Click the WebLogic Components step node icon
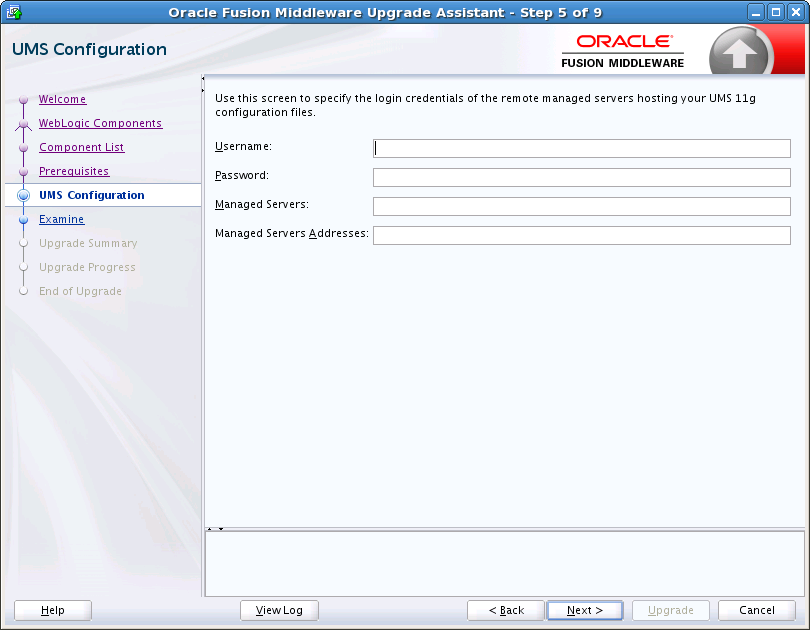 pyautogui.click(x=23, y=124)
